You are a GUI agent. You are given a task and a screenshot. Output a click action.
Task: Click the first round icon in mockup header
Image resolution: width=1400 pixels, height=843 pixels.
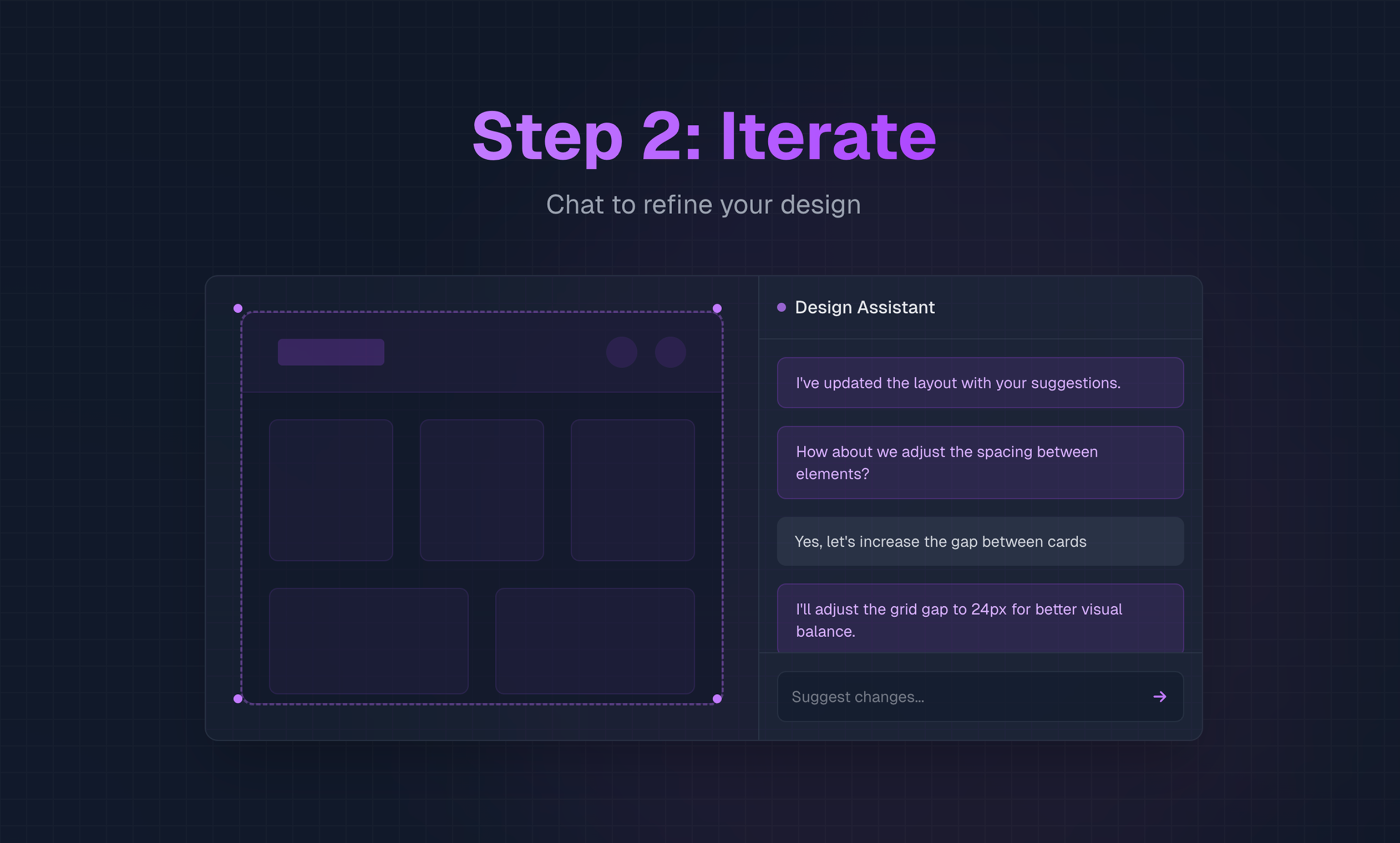click(621, 352)
